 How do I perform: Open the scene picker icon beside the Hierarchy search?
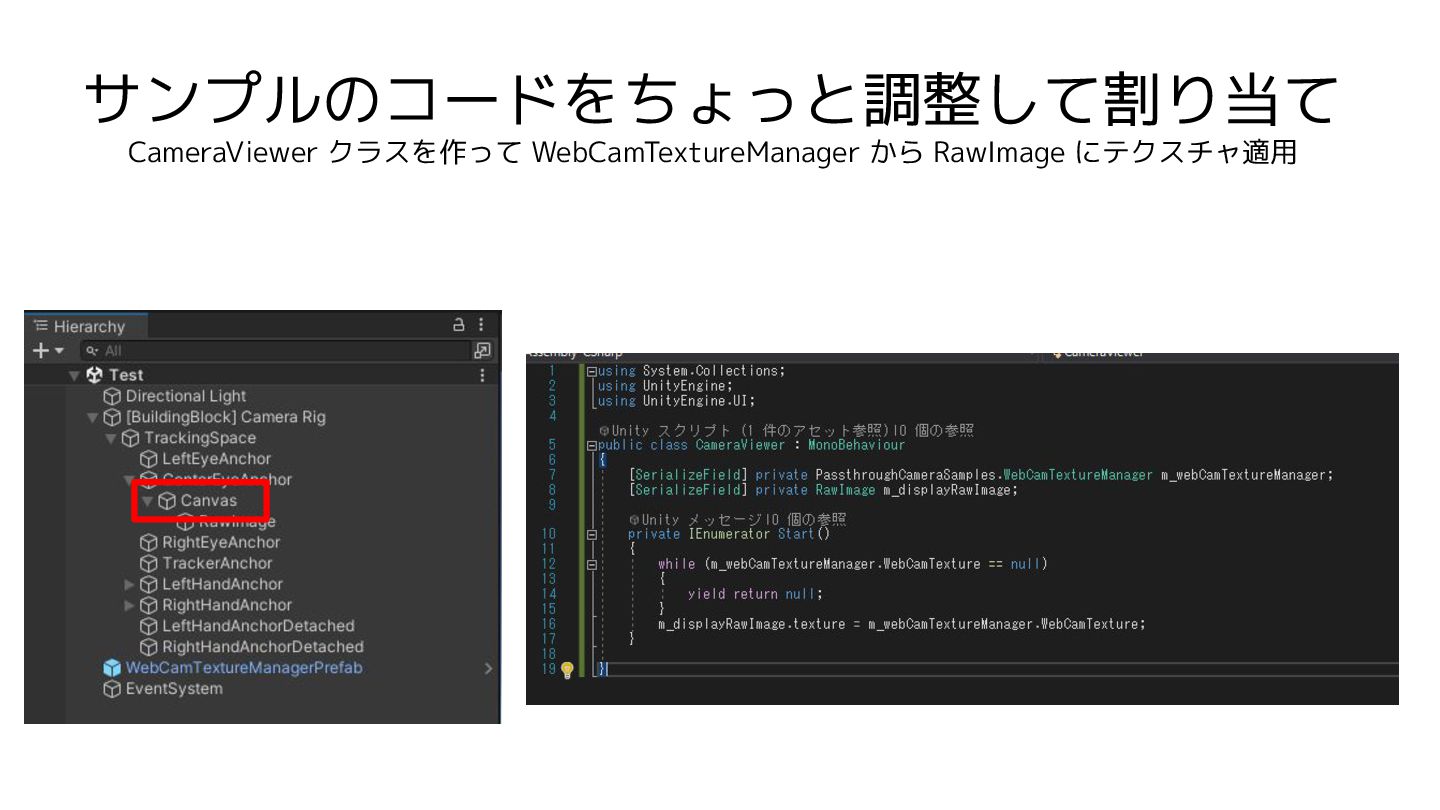coord(483,350)
